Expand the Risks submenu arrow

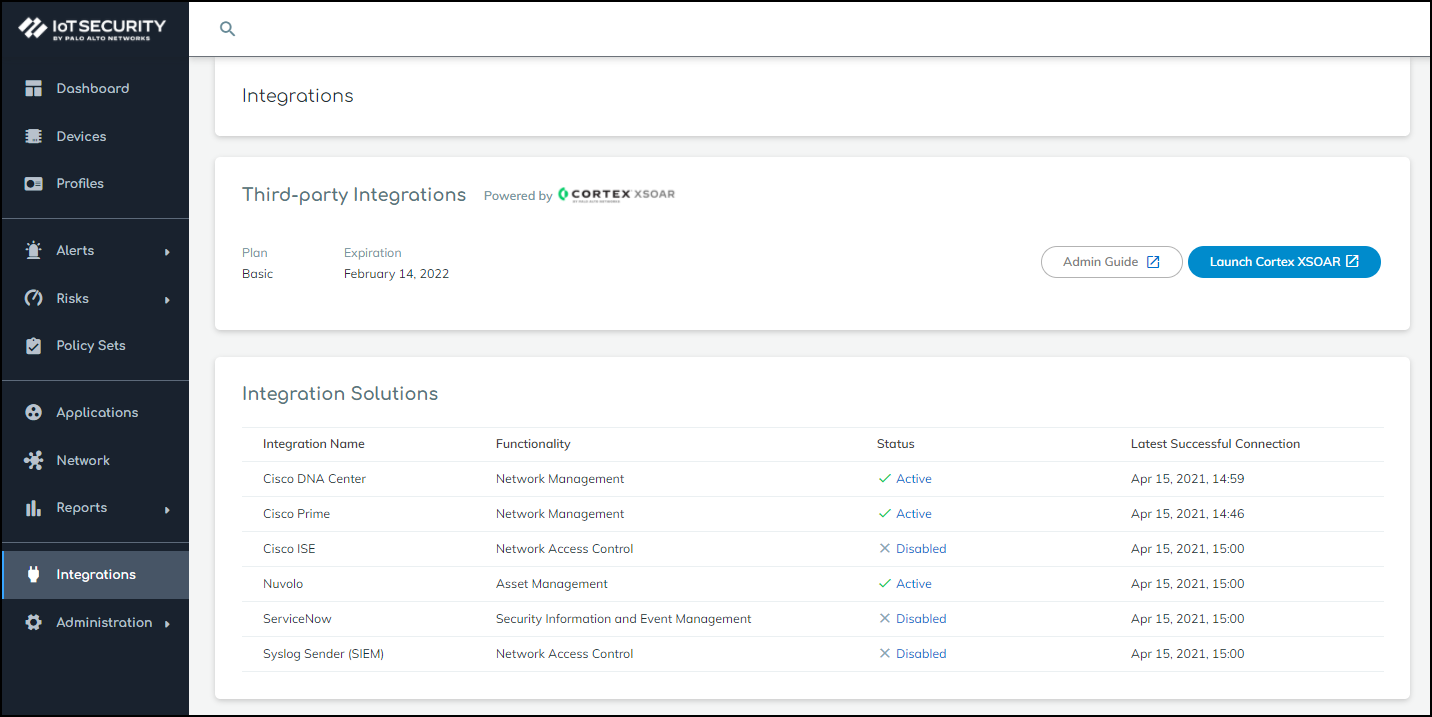pos(167,300)
